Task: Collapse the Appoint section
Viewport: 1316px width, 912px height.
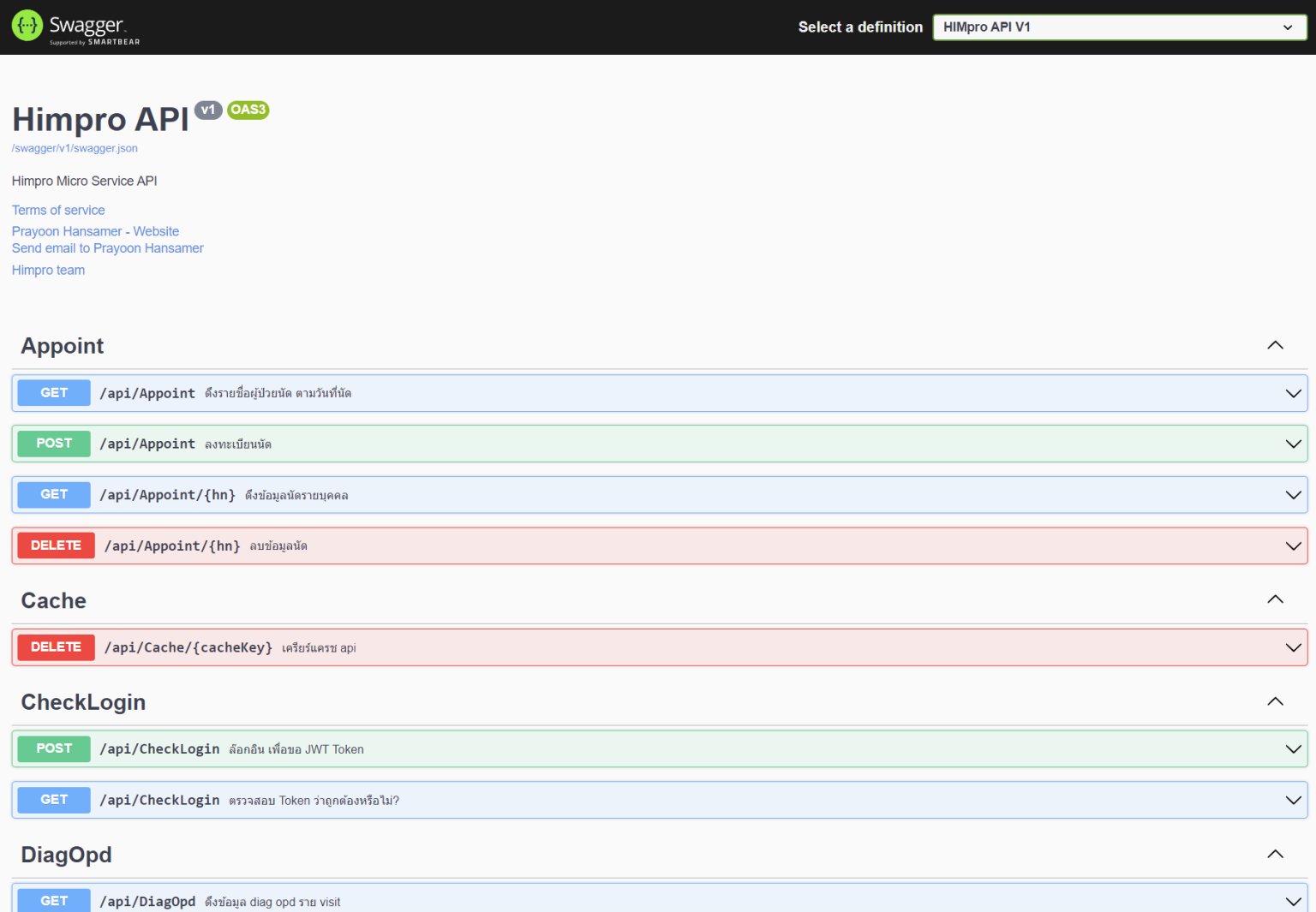Action: coord(1275,345)
